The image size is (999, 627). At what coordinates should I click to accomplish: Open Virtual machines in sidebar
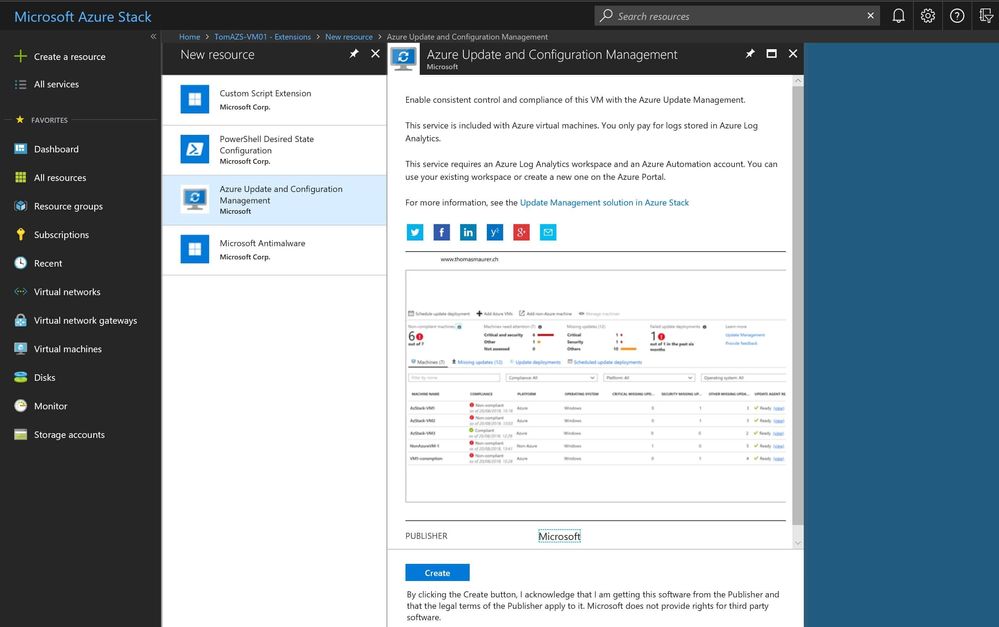coord(68,349)
